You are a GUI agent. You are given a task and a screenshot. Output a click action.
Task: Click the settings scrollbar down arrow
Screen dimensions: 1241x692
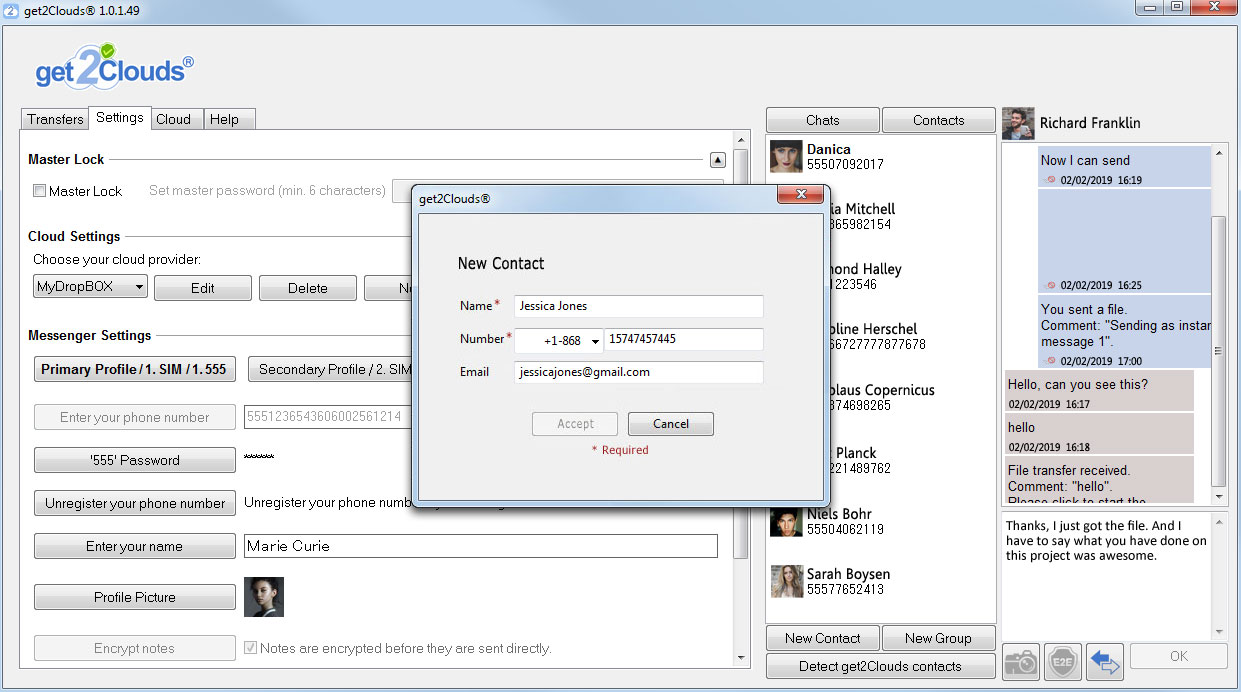coord(741,657)
